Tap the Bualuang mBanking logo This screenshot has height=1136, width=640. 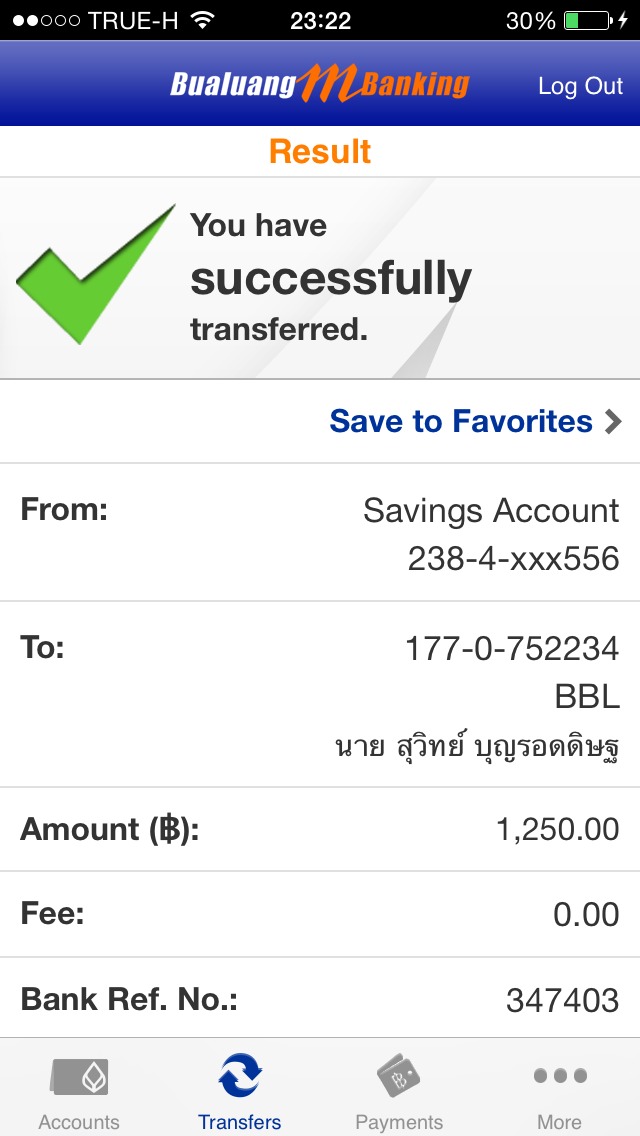(x=319, y=84)
